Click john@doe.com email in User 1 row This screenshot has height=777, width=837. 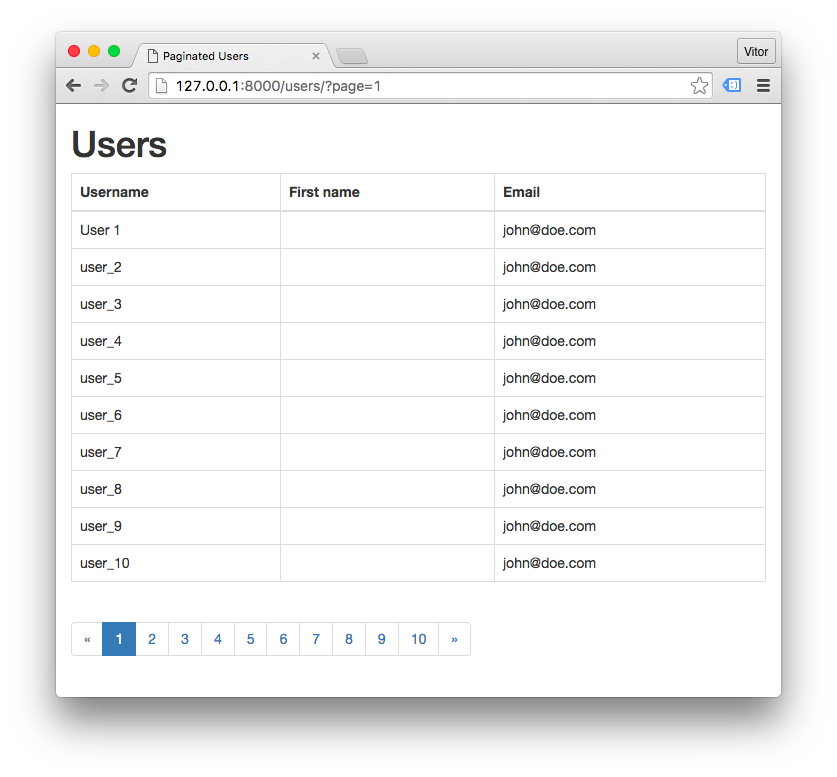coord(549,230)
